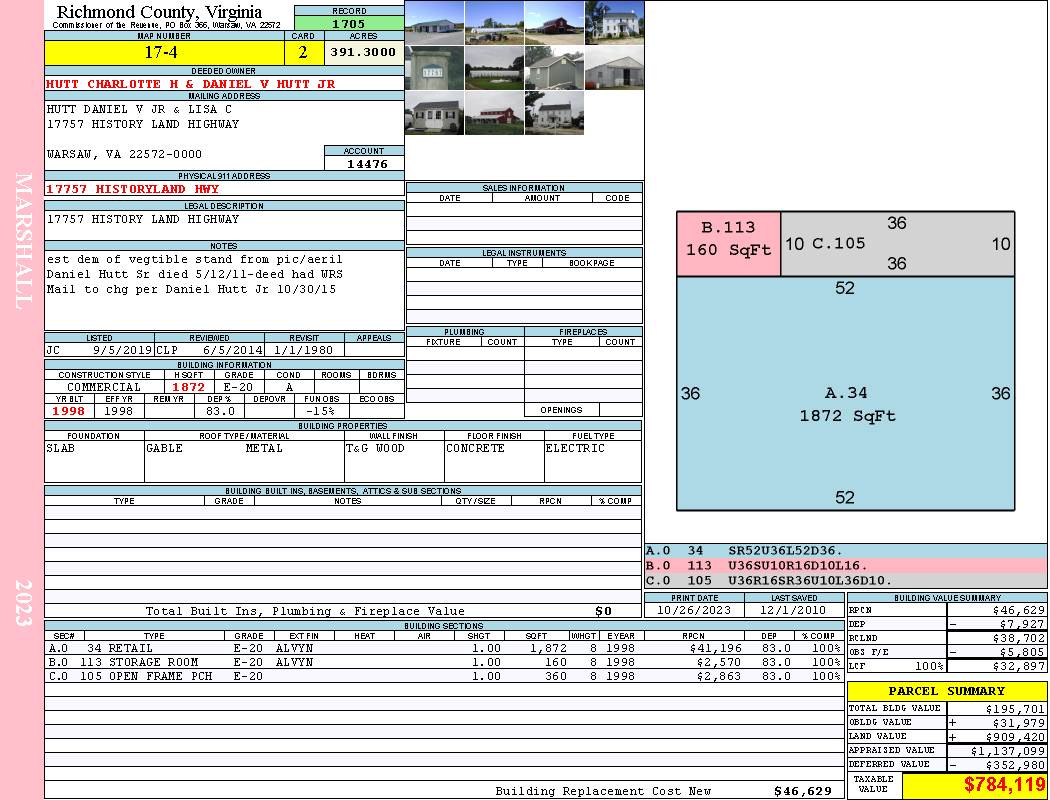This screenshot has width=1050, height=800.
Task: Open photo of white farmhouse on overcast day
Action: pyautogui.click(x=554, y=112)
